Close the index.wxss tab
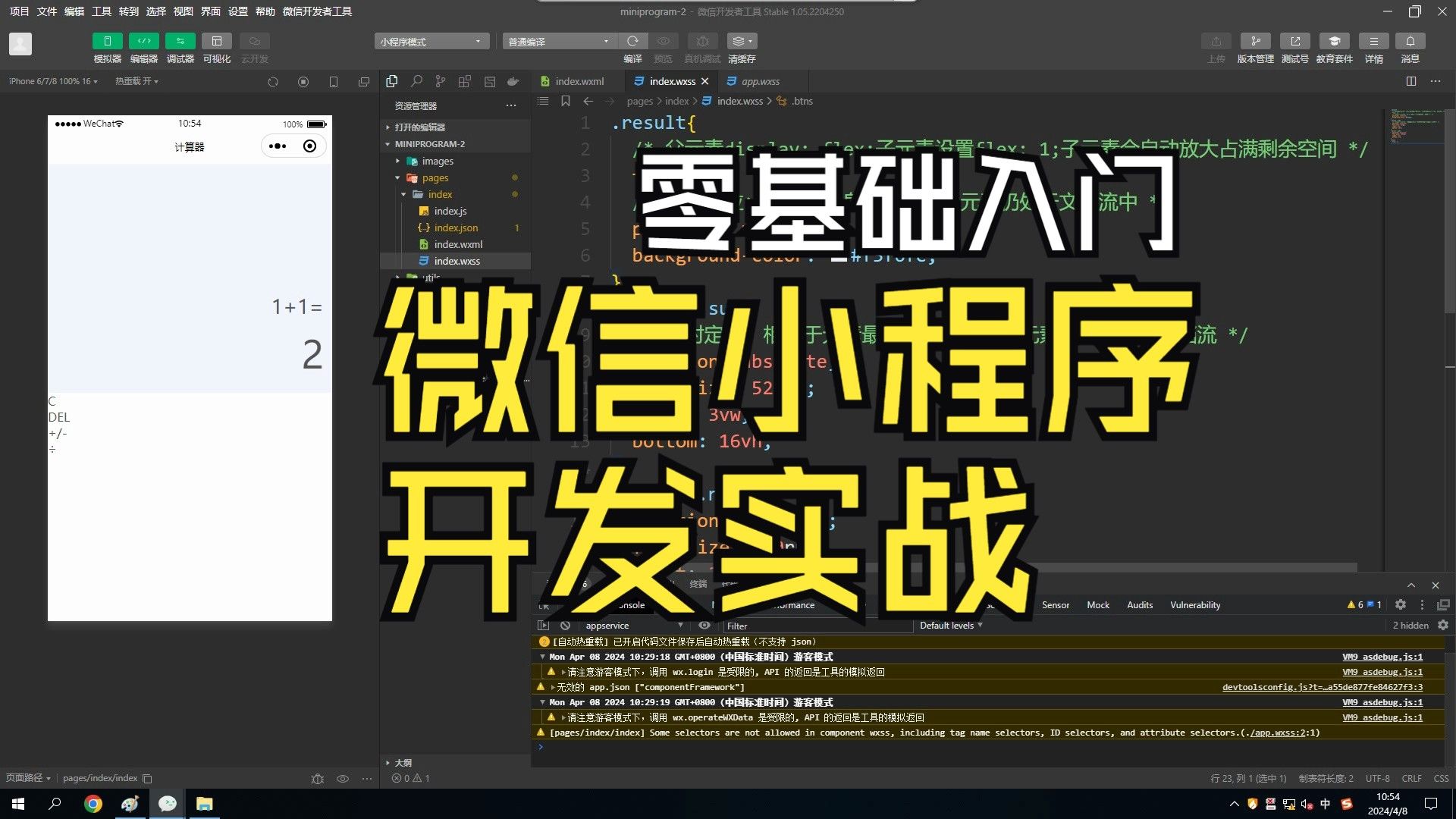The height and width of the screenshot is (819, 1456). tap(704, 81)
